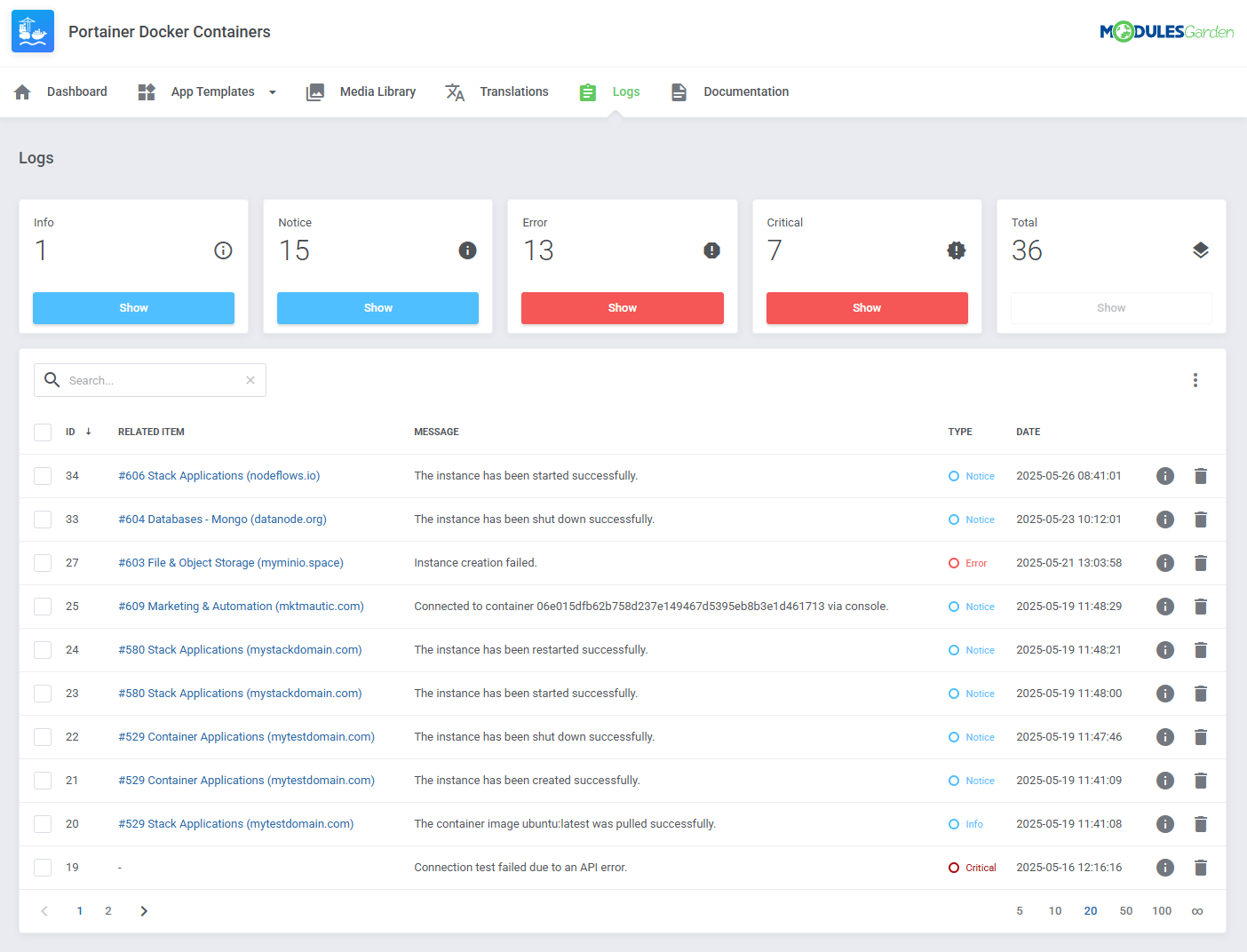
Task: Delete log entry 19
Action: click(x=1201, y=868)
